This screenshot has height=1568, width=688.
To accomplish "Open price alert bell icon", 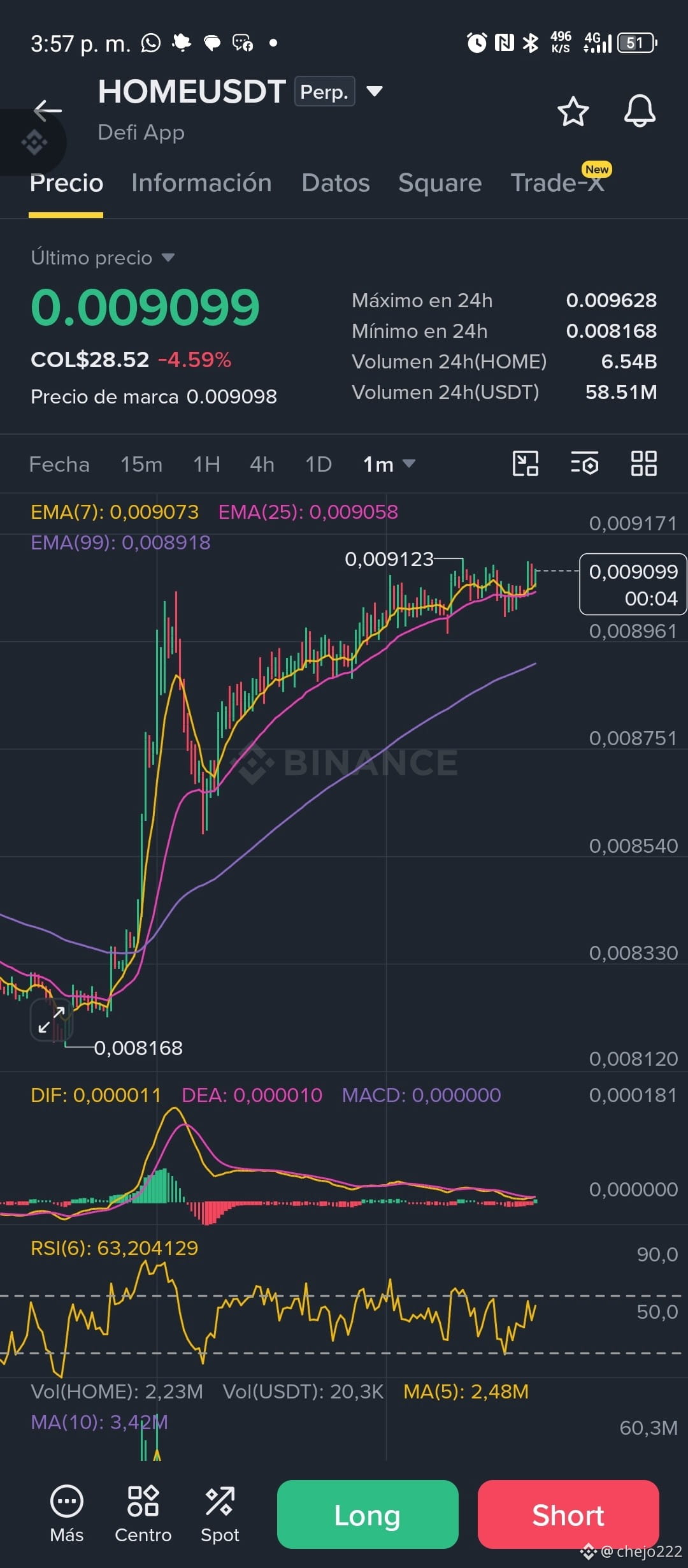I will point(640,111).
